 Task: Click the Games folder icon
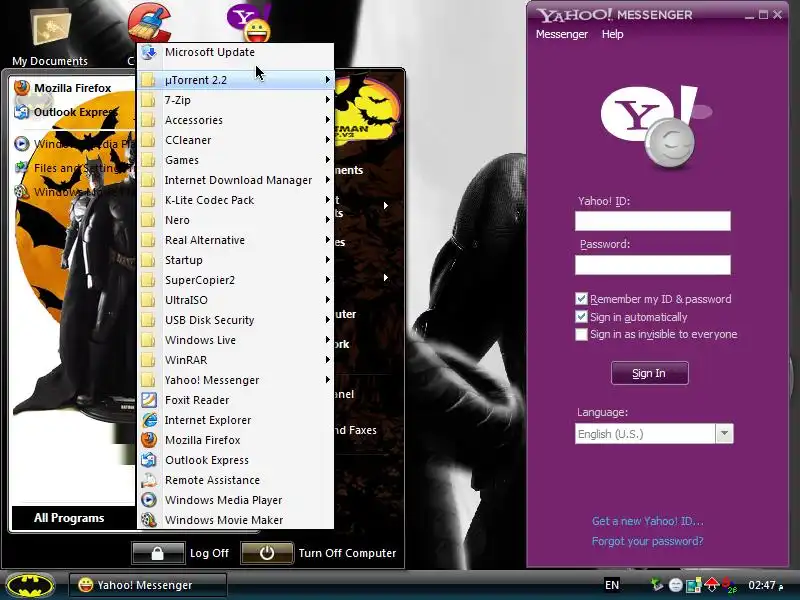148,160
